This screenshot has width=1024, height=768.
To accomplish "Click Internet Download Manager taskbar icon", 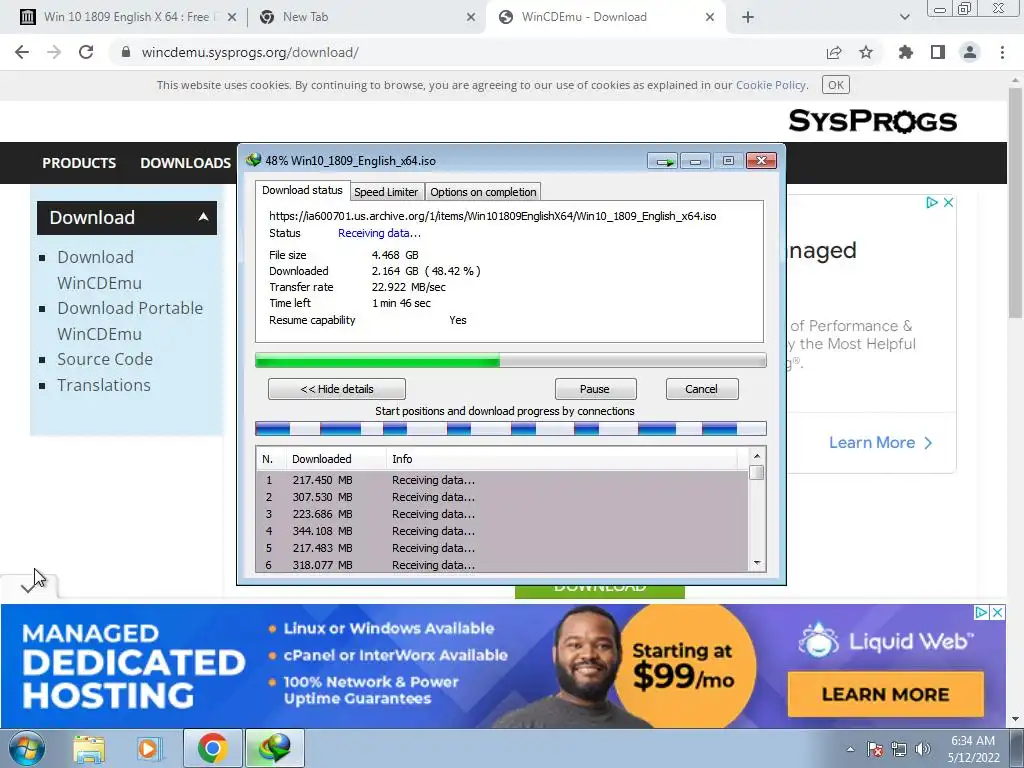I will pyautogui.click(x=274, y=748).
